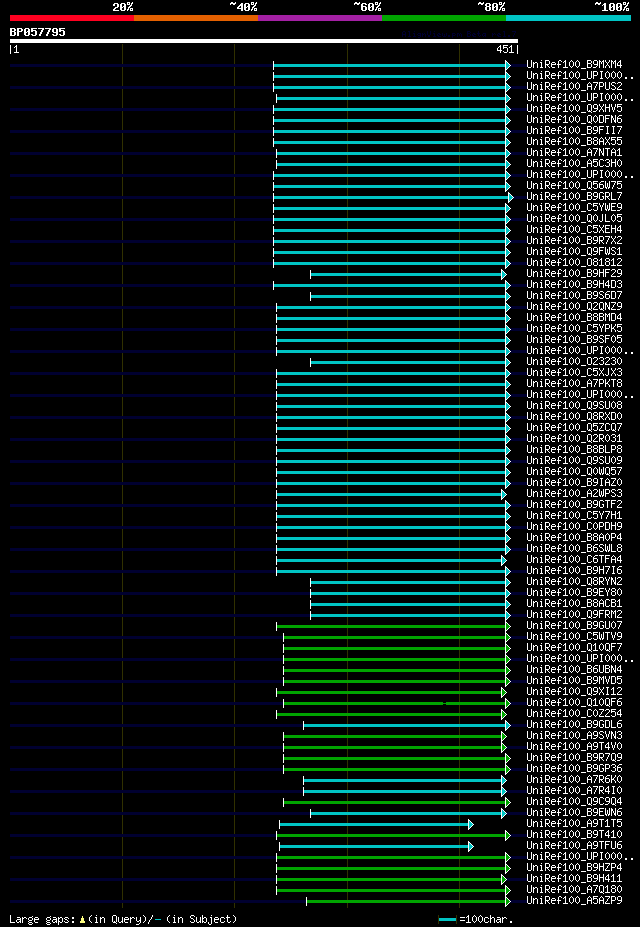640x927 pixels.
Task: Select the UniRef100_B9GRL7 label
Action: (x=574, y=196)
